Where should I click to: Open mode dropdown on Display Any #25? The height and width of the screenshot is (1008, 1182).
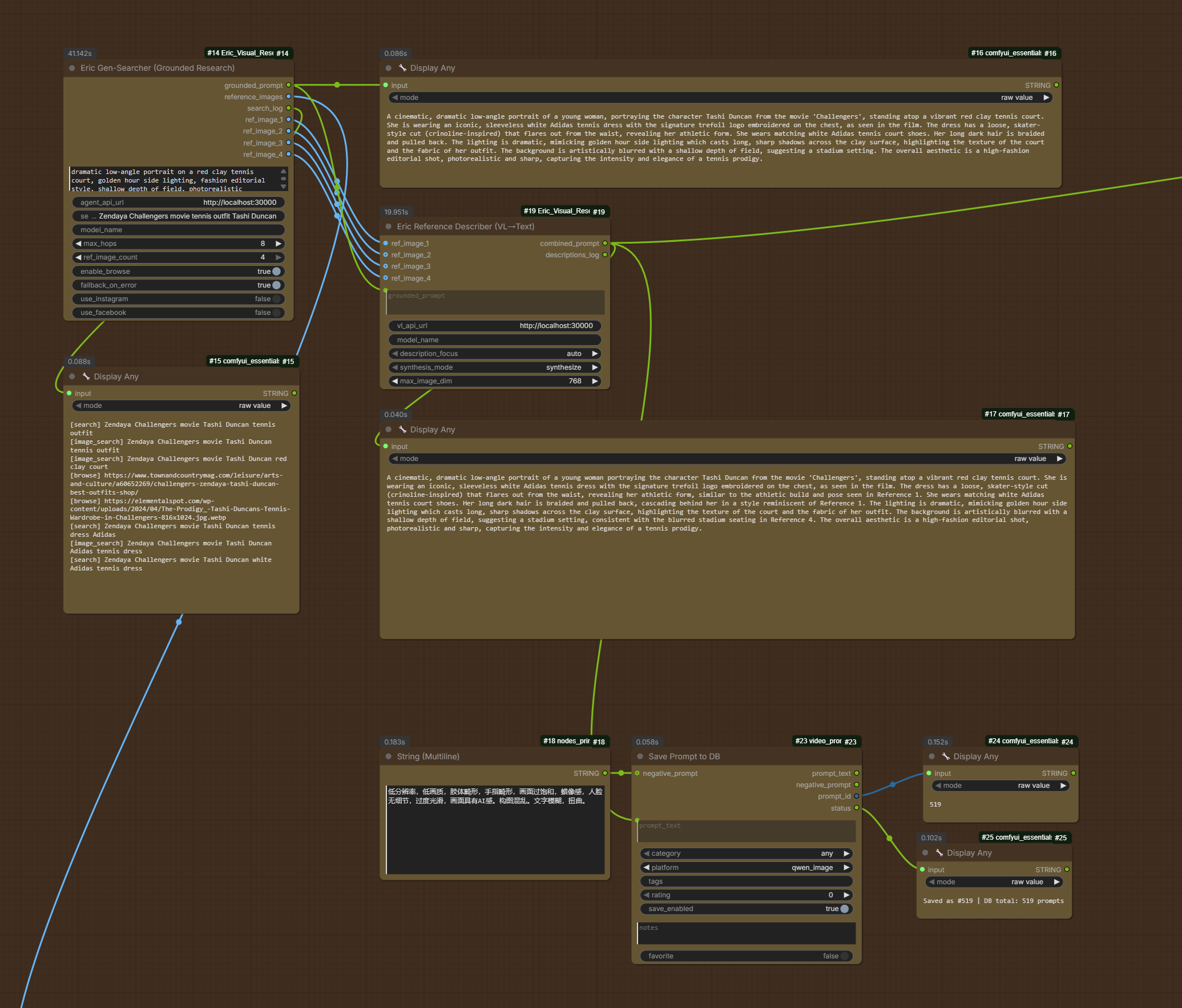click(994, 882)
